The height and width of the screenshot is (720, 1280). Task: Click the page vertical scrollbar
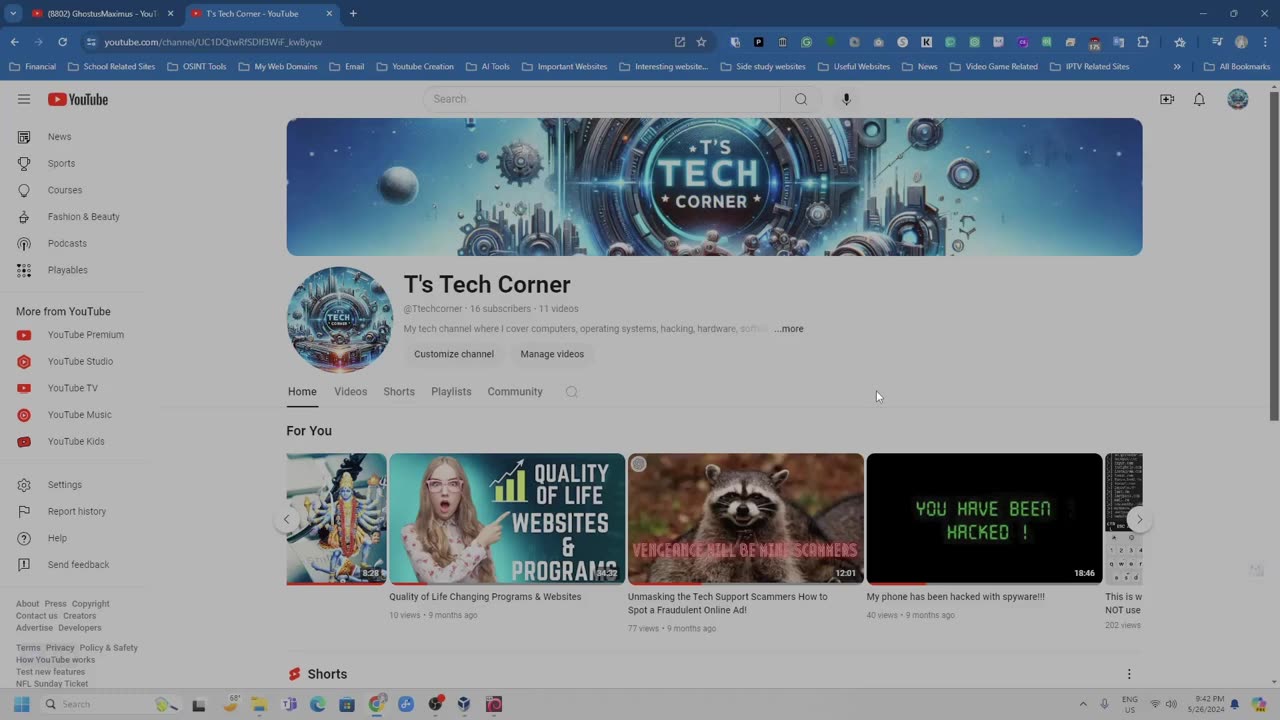tap(1274, 255)
